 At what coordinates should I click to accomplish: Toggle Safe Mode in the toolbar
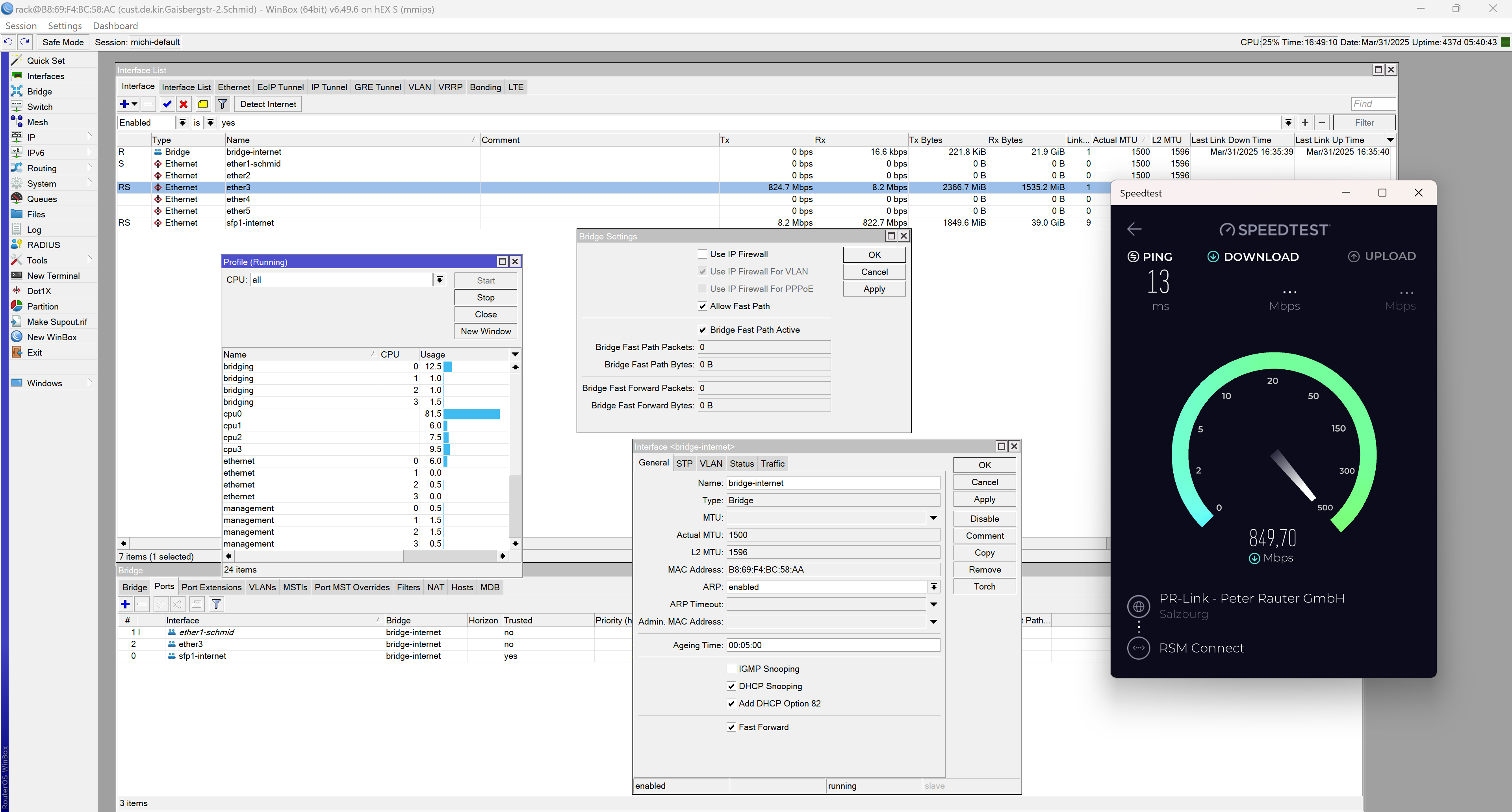63,42
